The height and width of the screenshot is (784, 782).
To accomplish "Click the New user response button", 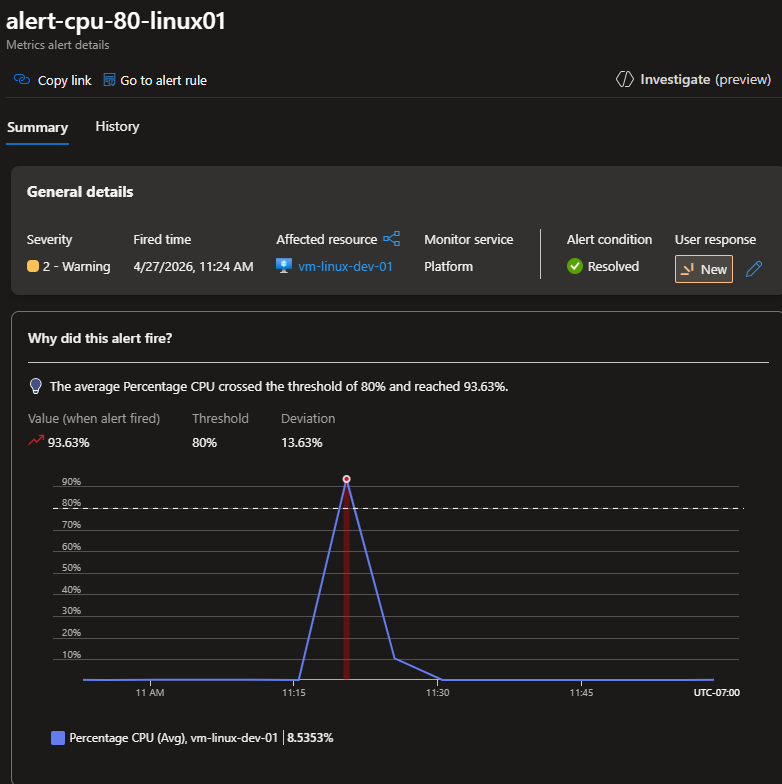I will [x=704, y=269].
